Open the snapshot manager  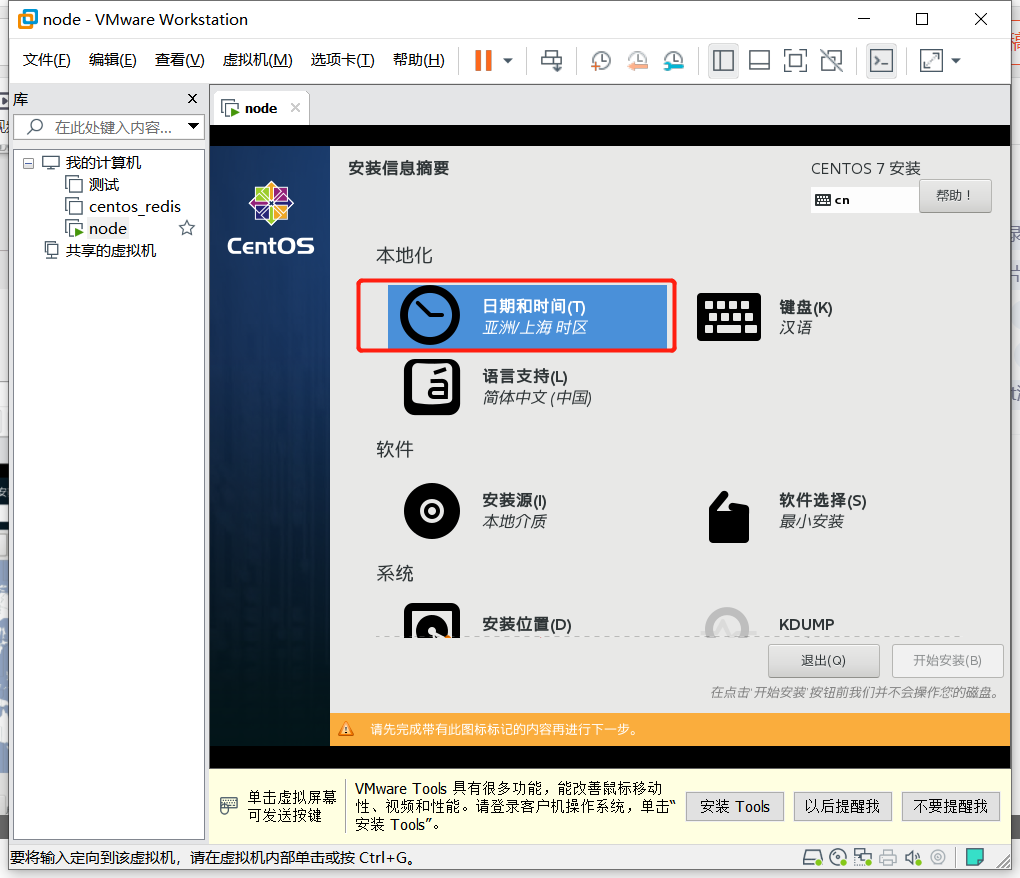click(673, 61)
